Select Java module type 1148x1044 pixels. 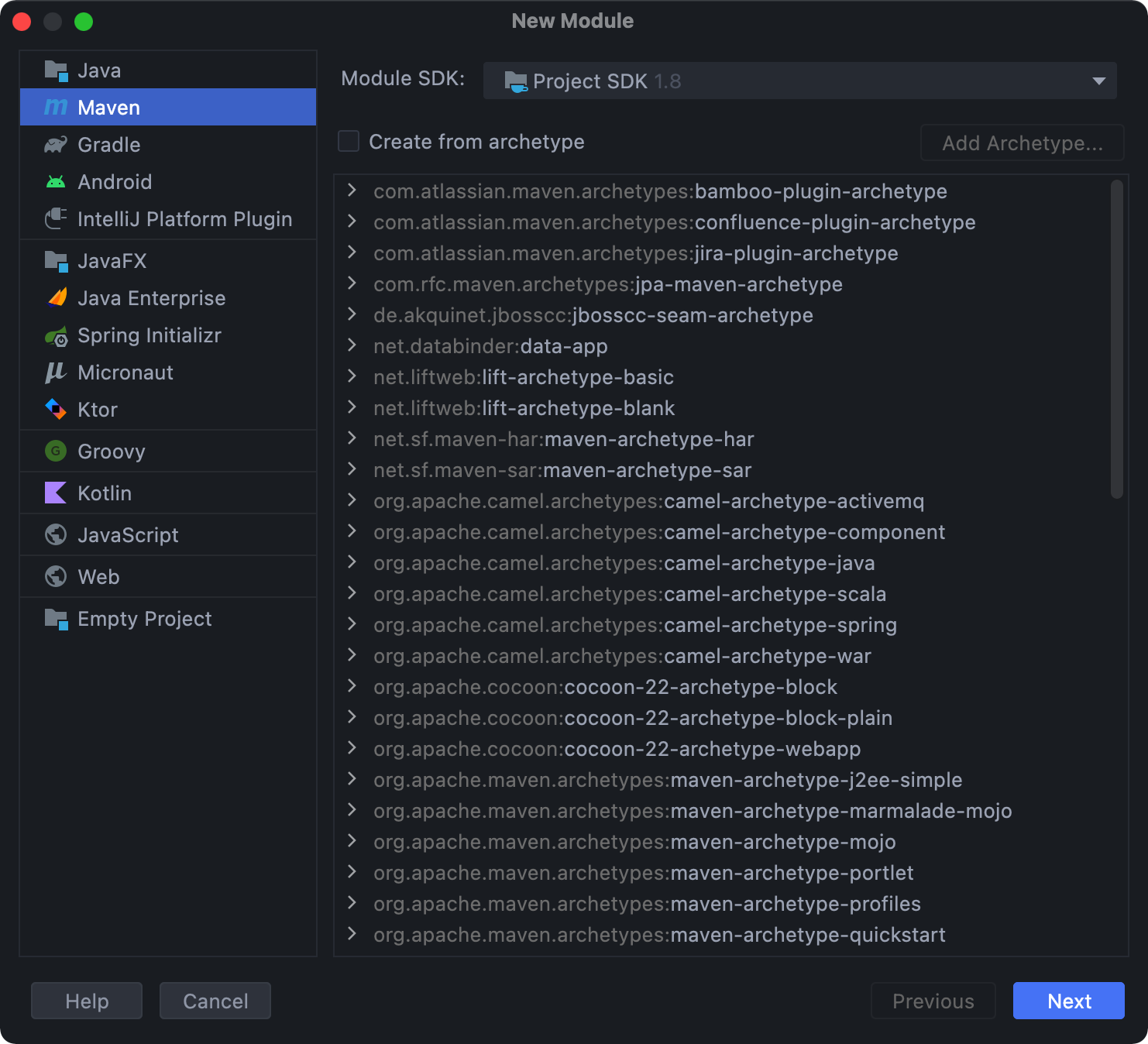(x=168, y=70)
